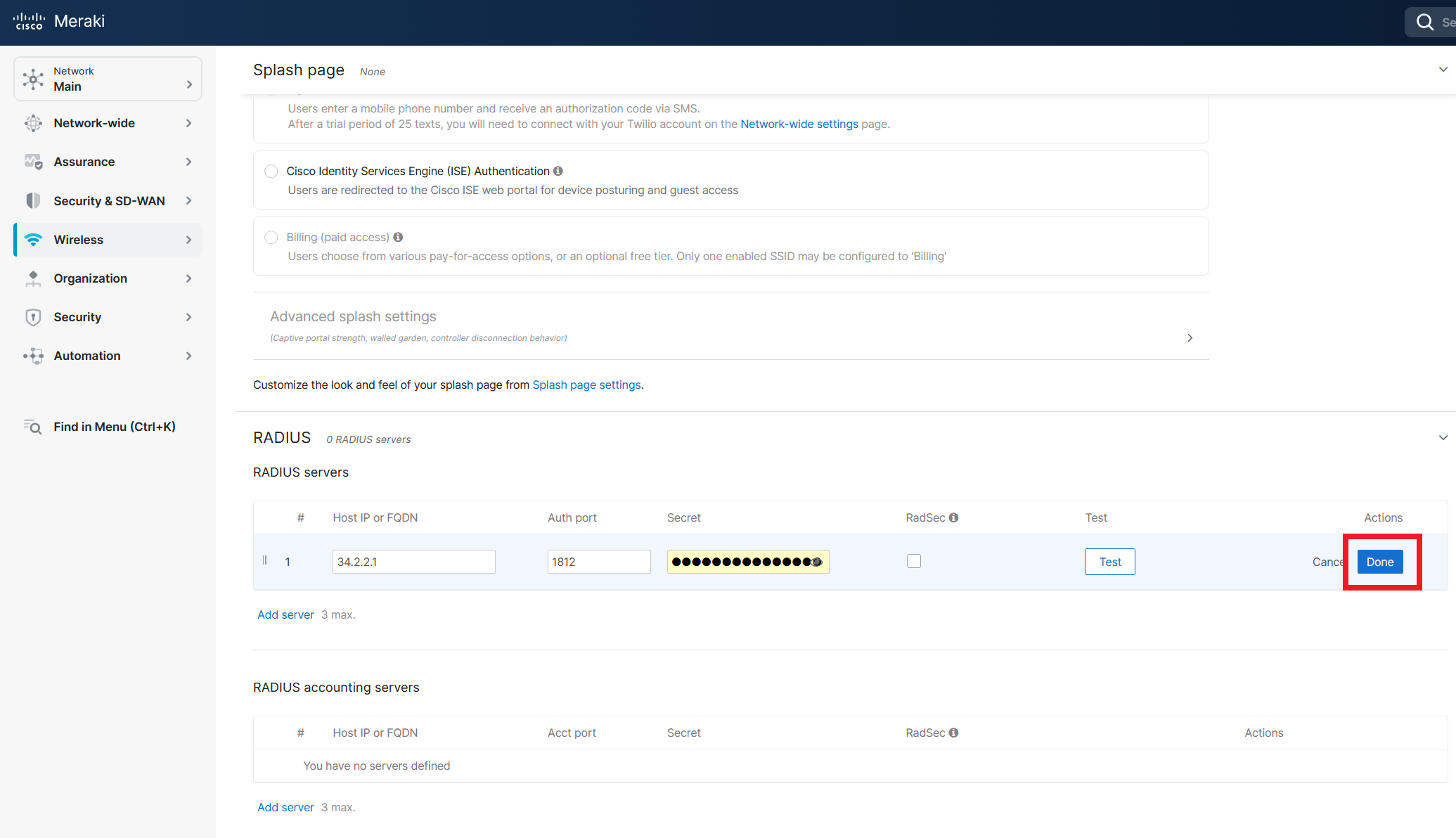
Task: Click the Automation nodes icon
Action: pos(33,356)
